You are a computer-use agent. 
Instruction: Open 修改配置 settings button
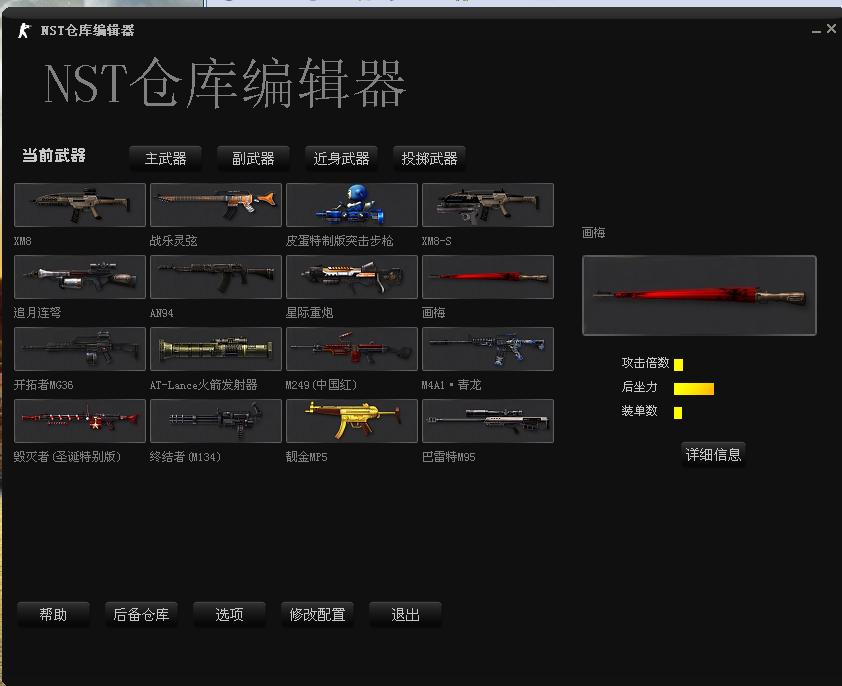point(317,614)
